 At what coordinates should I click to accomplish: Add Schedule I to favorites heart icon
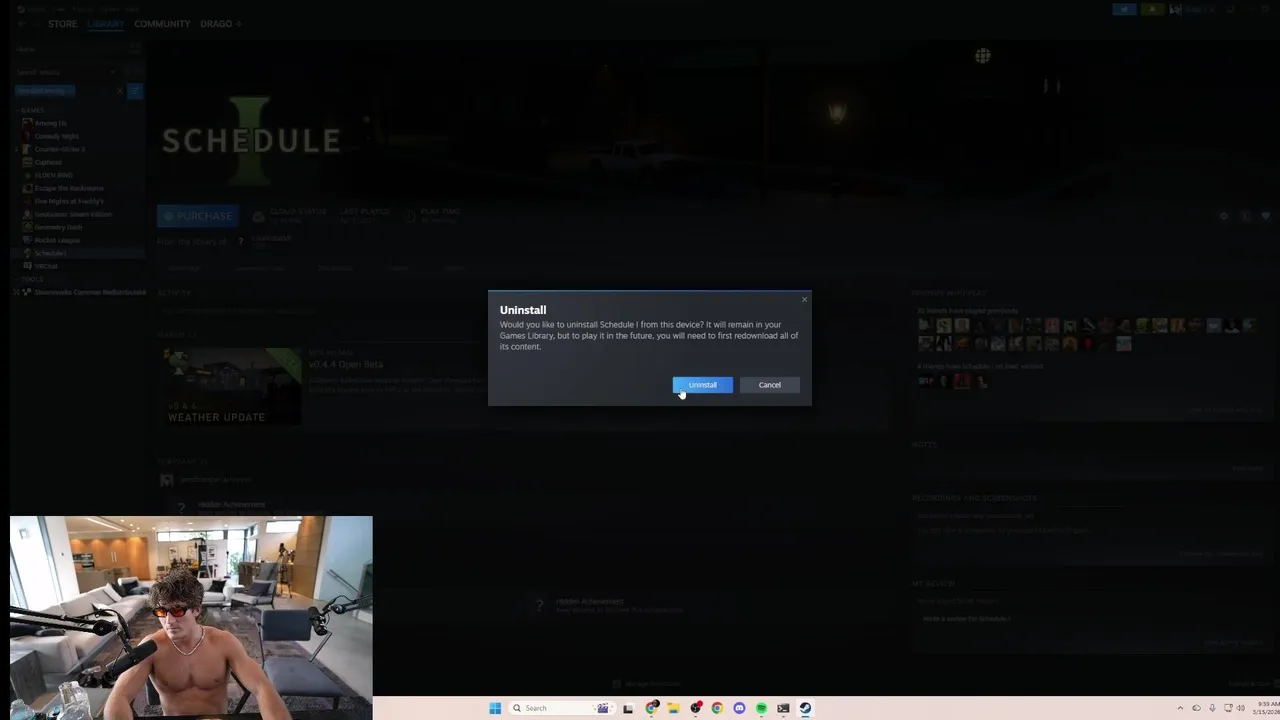1265,216
